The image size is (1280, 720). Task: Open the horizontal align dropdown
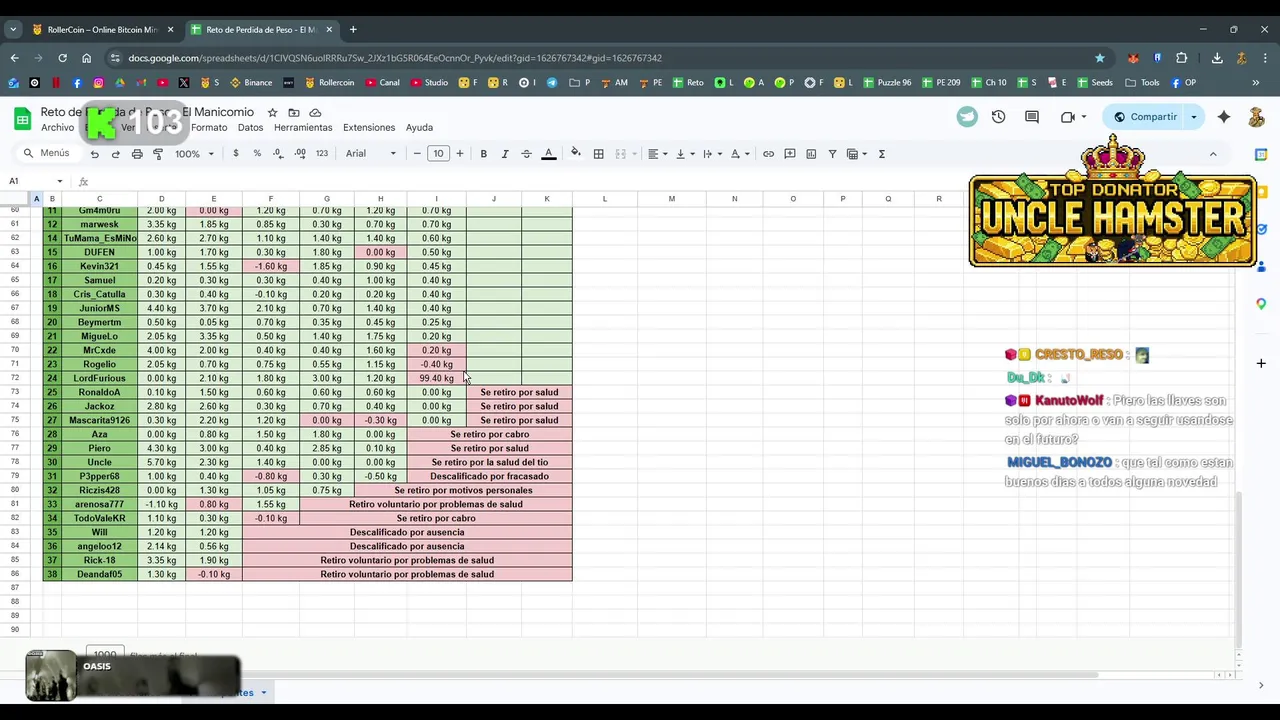[x=657, y=154]
